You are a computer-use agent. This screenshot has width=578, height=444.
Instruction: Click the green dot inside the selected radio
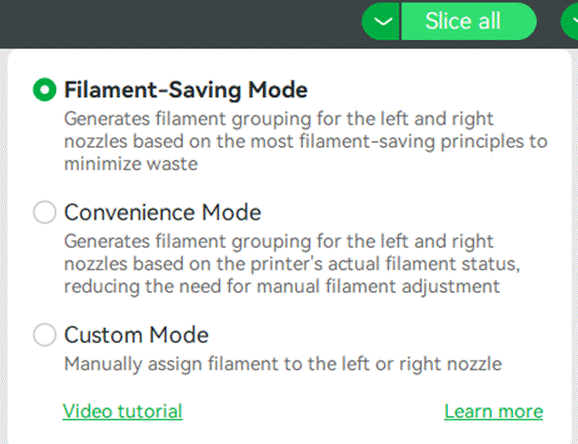[45, 90]
